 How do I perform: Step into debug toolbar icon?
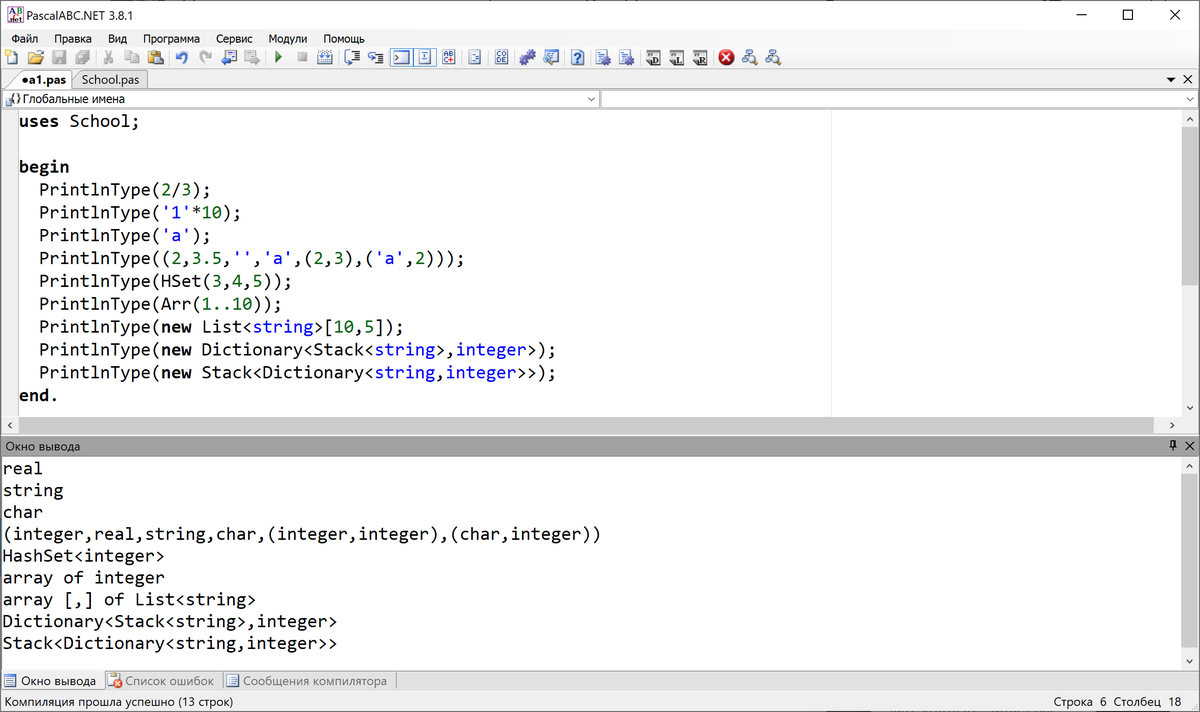click(376, 58)
